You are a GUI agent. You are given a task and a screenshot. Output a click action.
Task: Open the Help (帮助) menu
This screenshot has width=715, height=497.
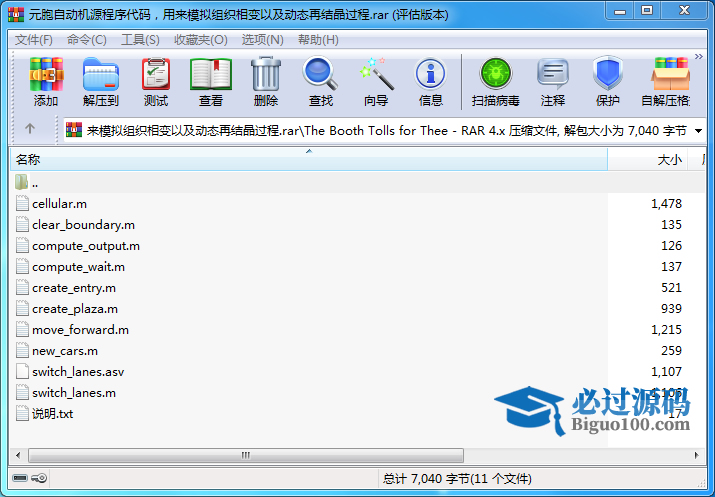[318, 40]
